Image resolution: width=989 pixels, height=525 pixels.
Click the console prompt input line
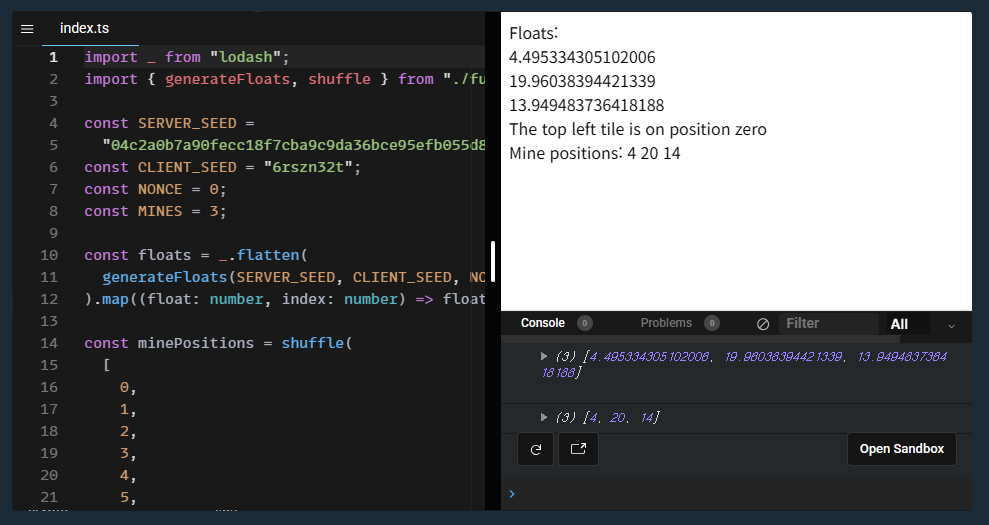[x=736, y=494]
